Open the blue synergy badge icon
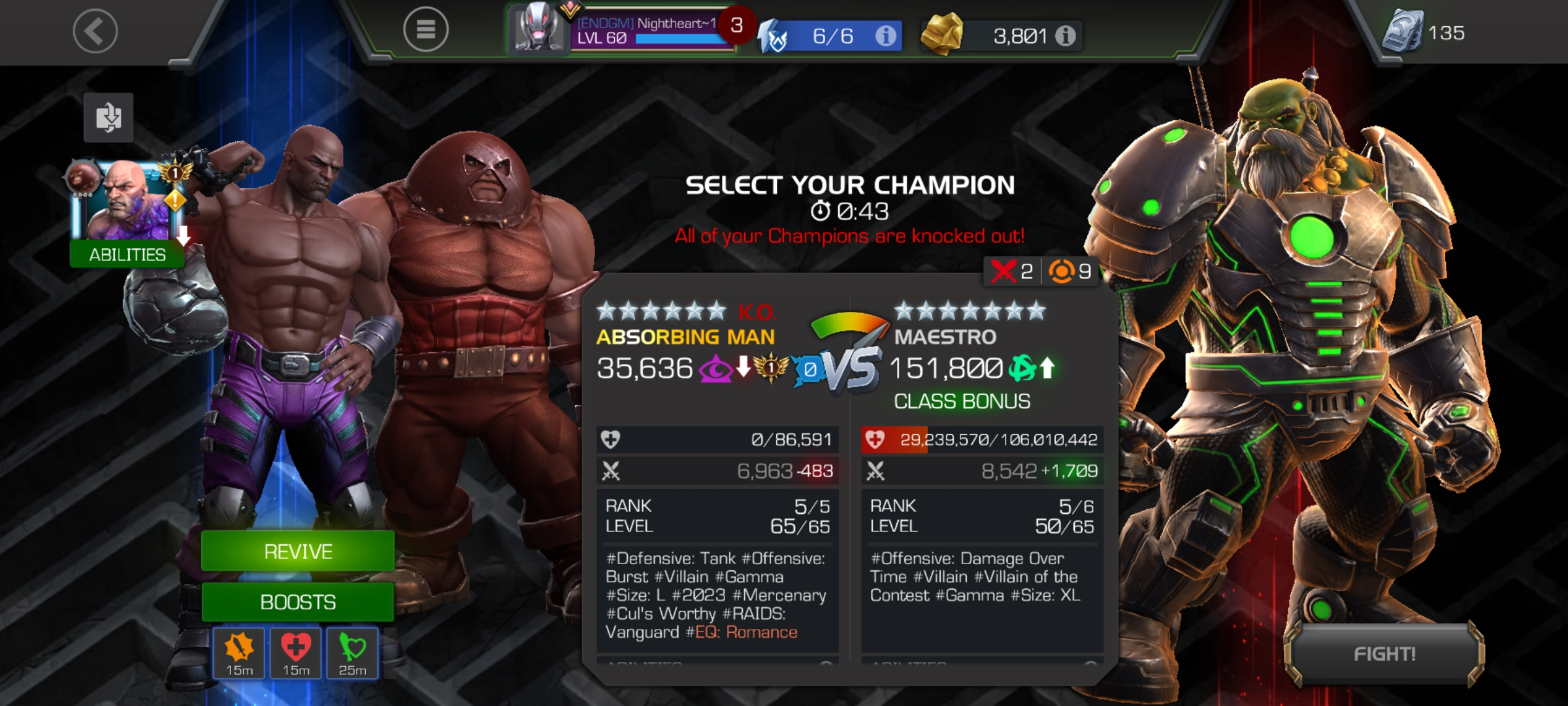Screen dimensions: 1568x706 coord(808,369)
